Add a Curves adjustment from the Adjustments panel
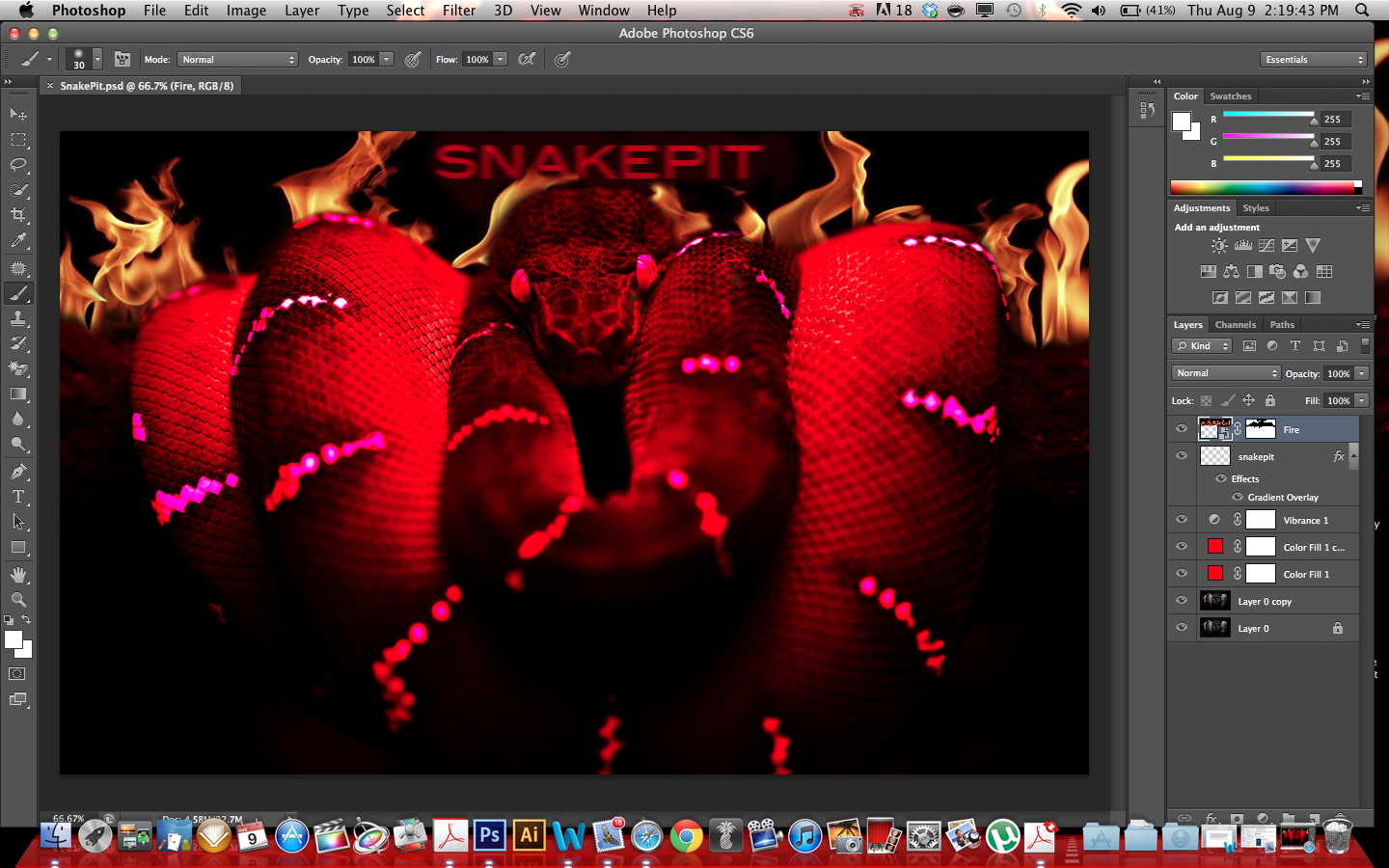1389x868 pixels. [x=1266, y=245]
